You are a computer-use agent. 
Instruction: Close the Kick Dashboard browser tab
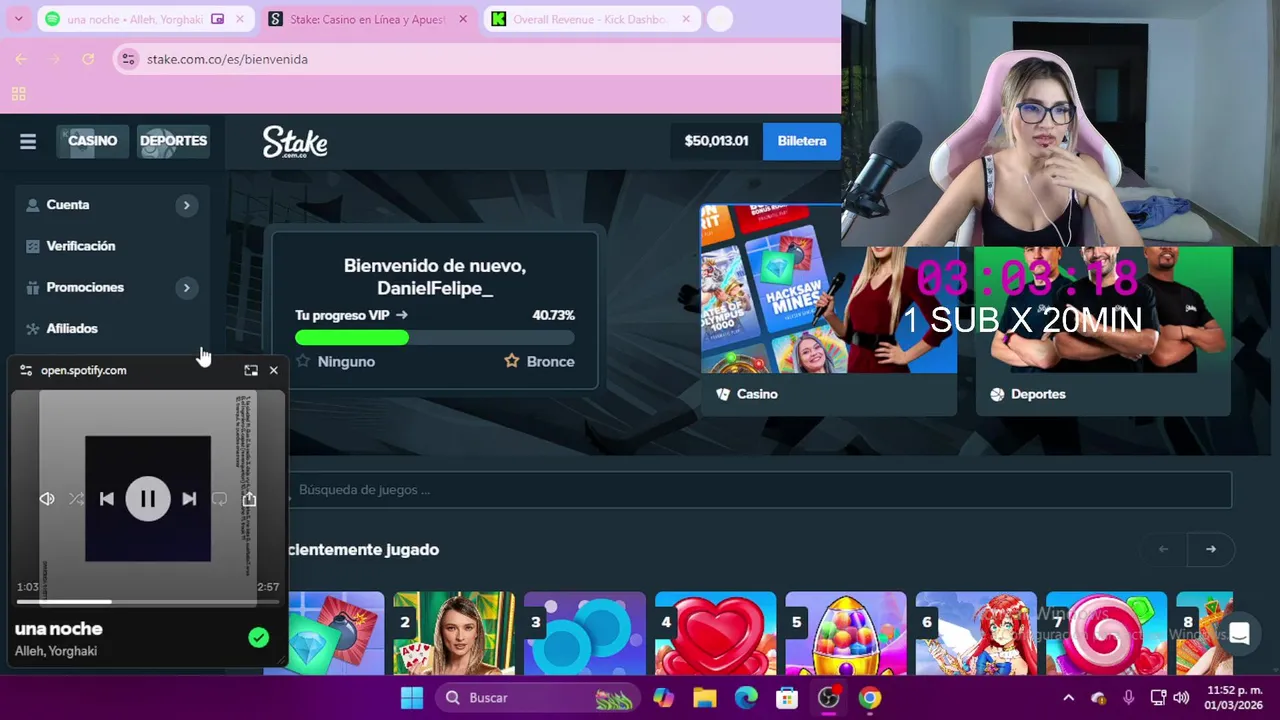click(x=686, y=19)
